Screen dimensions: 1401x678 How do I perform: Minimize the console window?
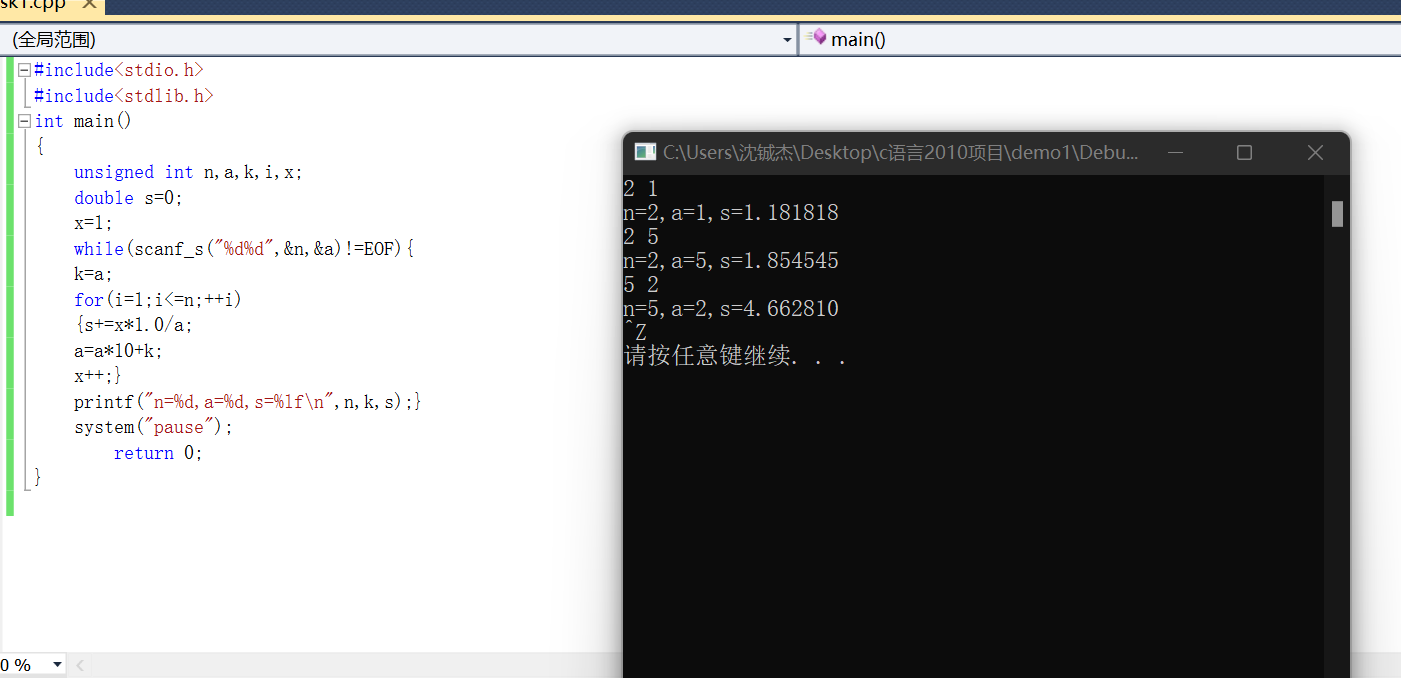tap(1175, 152)
